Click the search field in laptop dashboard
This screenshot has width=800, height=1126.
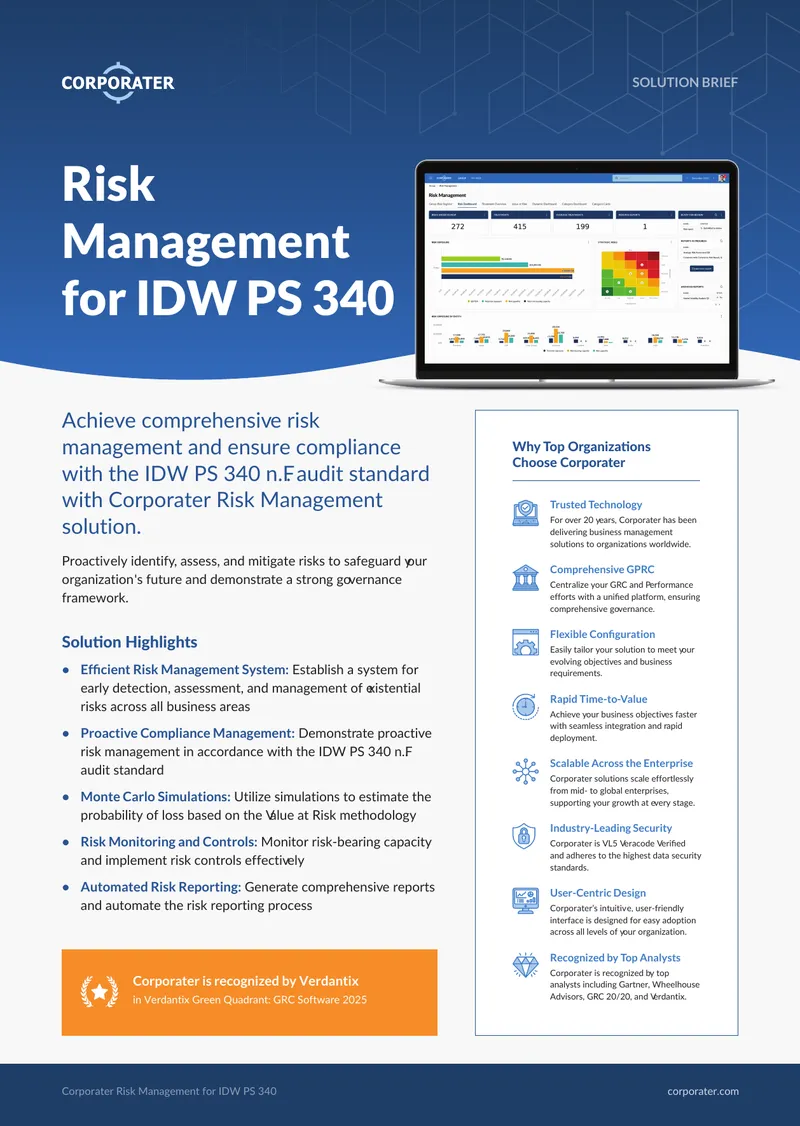coord(647,177)
